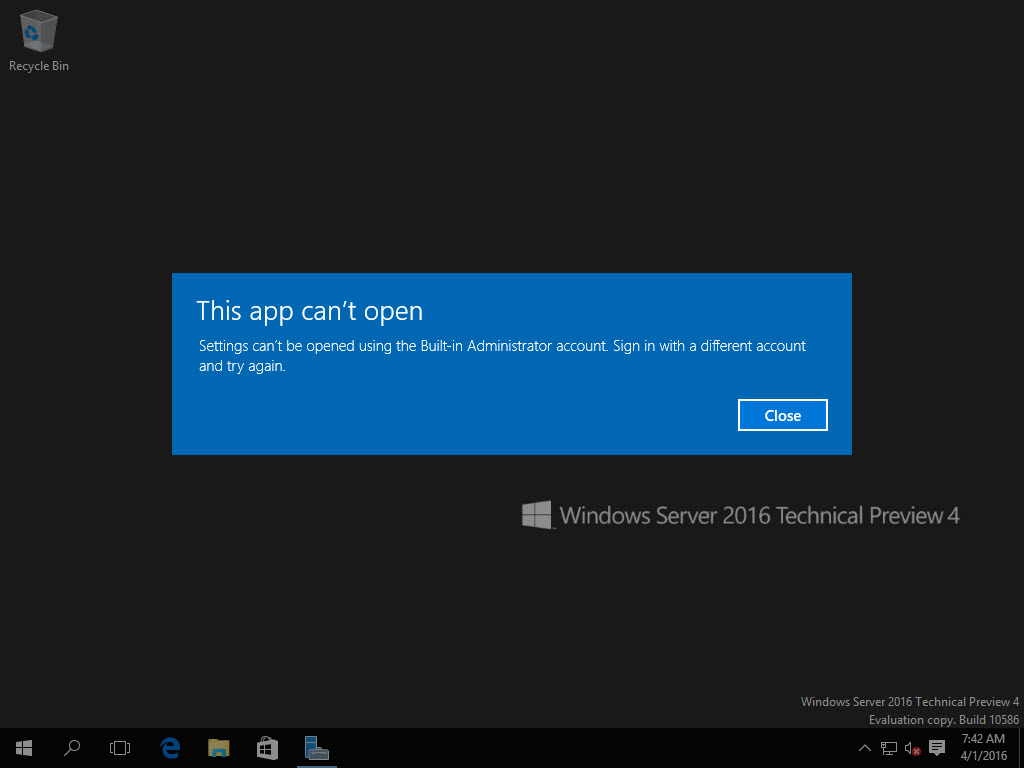Open the Windows Store
This screenshot has width=1024, height=768.
(x=266, y=747)
